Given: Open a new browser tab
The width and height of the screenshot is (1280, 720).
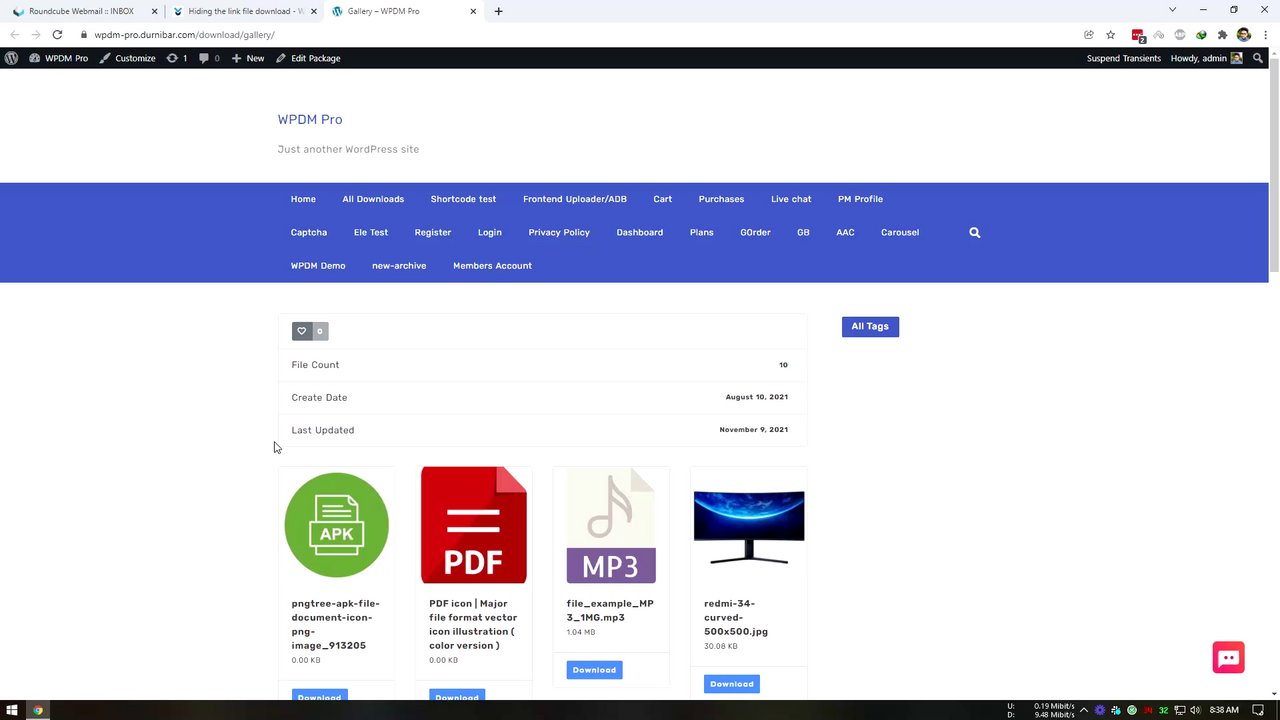Looking at the screenshot, I should 498,11.
